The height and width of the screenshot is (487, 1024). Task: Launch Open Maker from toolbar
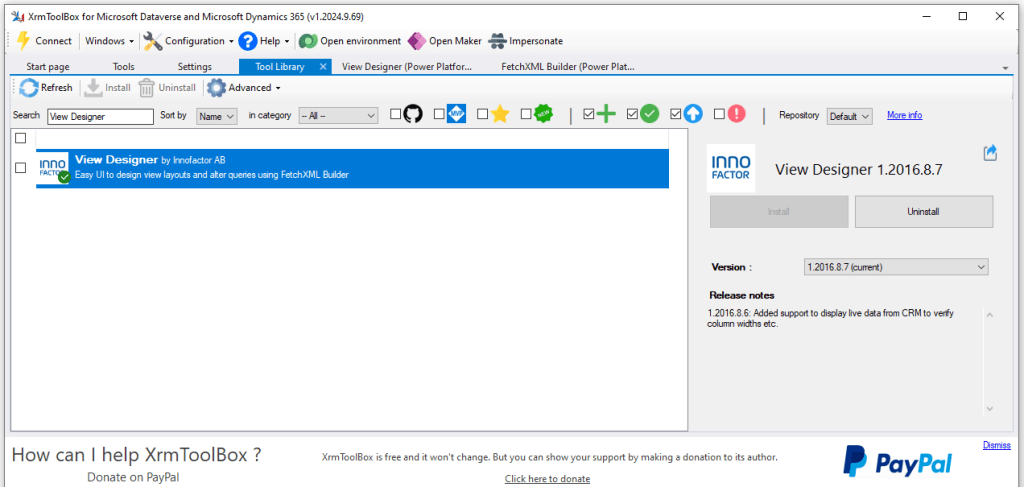click(416, 41)
